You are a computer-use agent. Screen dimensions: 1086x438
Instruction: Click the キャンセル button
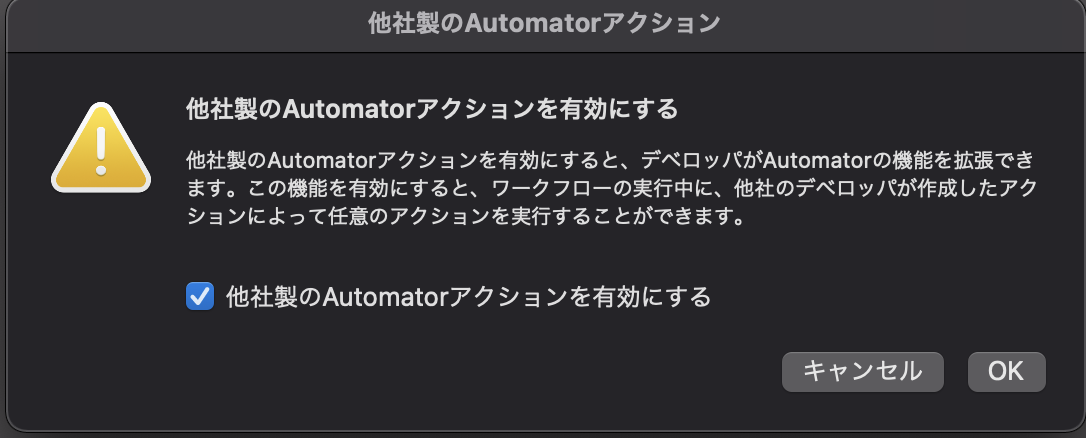point(863,371)
